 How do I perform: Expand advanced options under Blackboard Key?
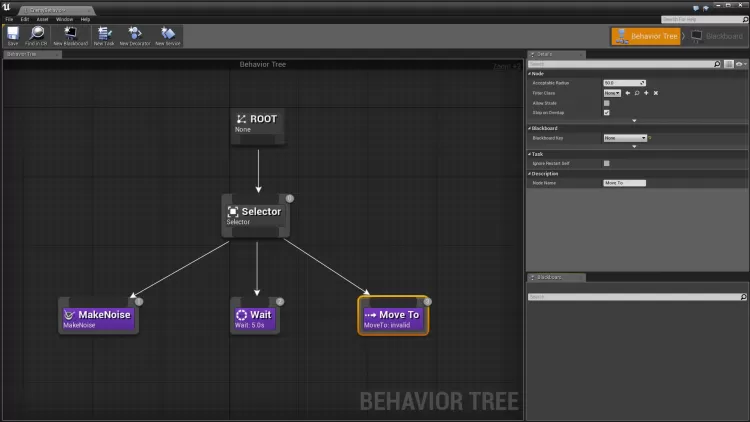(x=634, y=146)
